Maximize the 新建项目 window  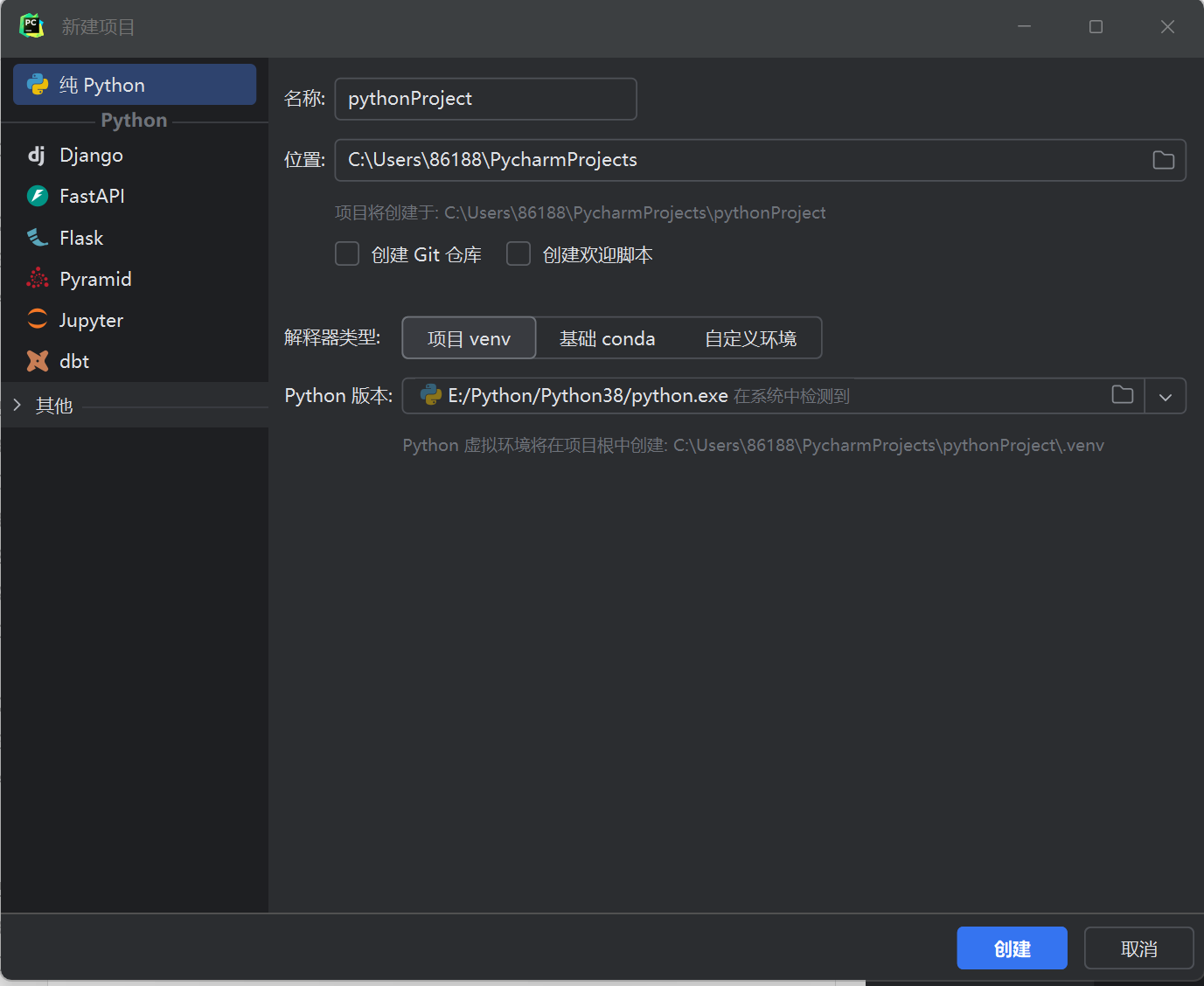1096,27
